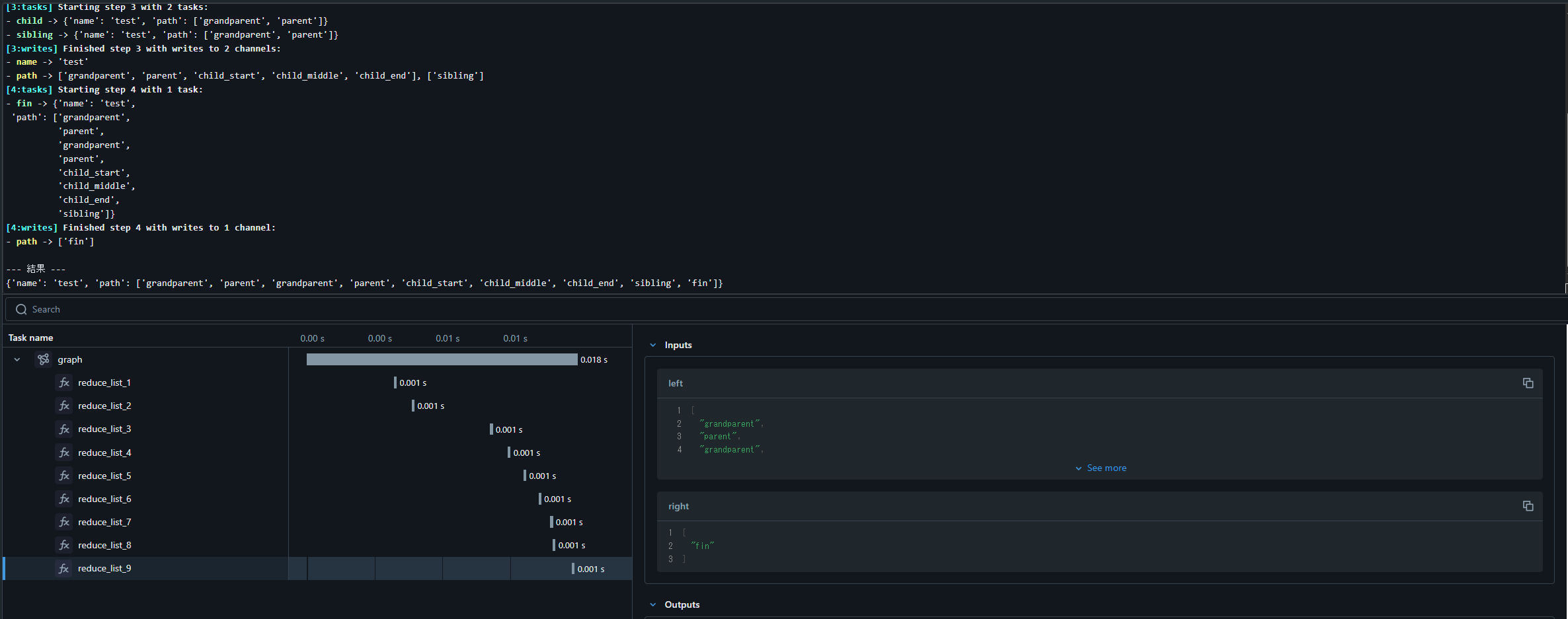Click the Task name column header
Viewport: 1568px width, 619px height.
(30, 338)
